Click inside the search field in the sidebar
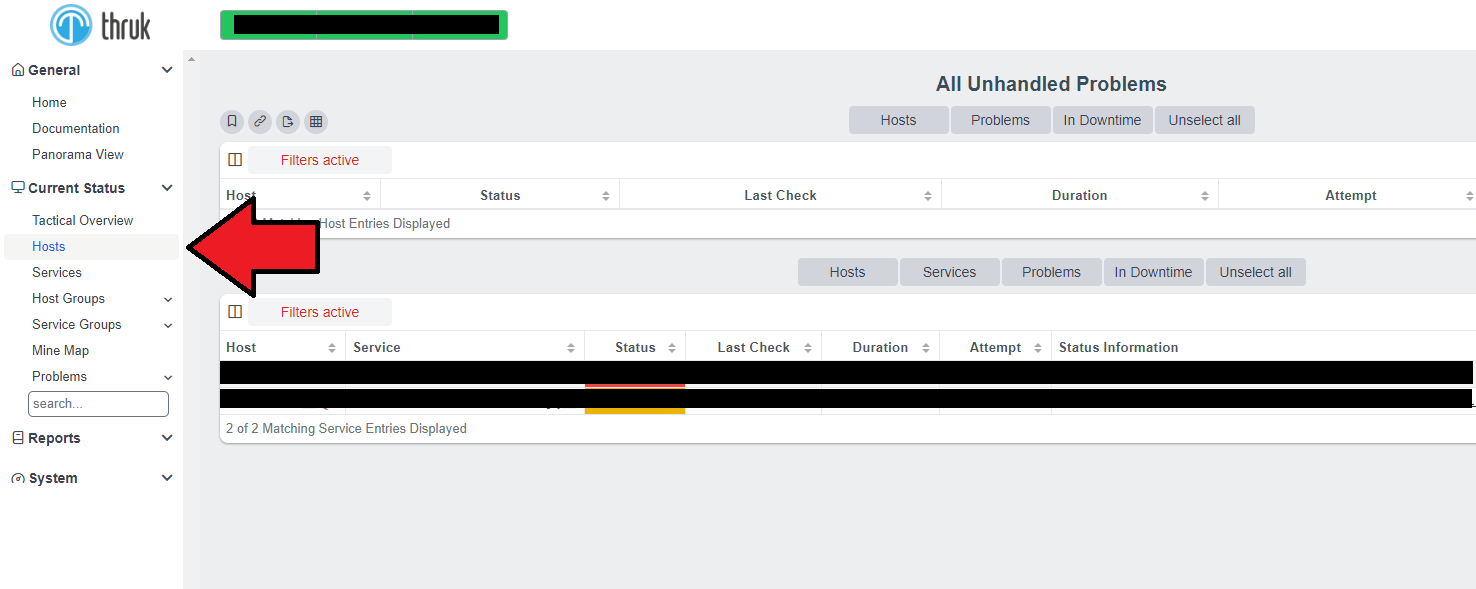Viewport: 1476px width, 589px height. click(98, 403)
